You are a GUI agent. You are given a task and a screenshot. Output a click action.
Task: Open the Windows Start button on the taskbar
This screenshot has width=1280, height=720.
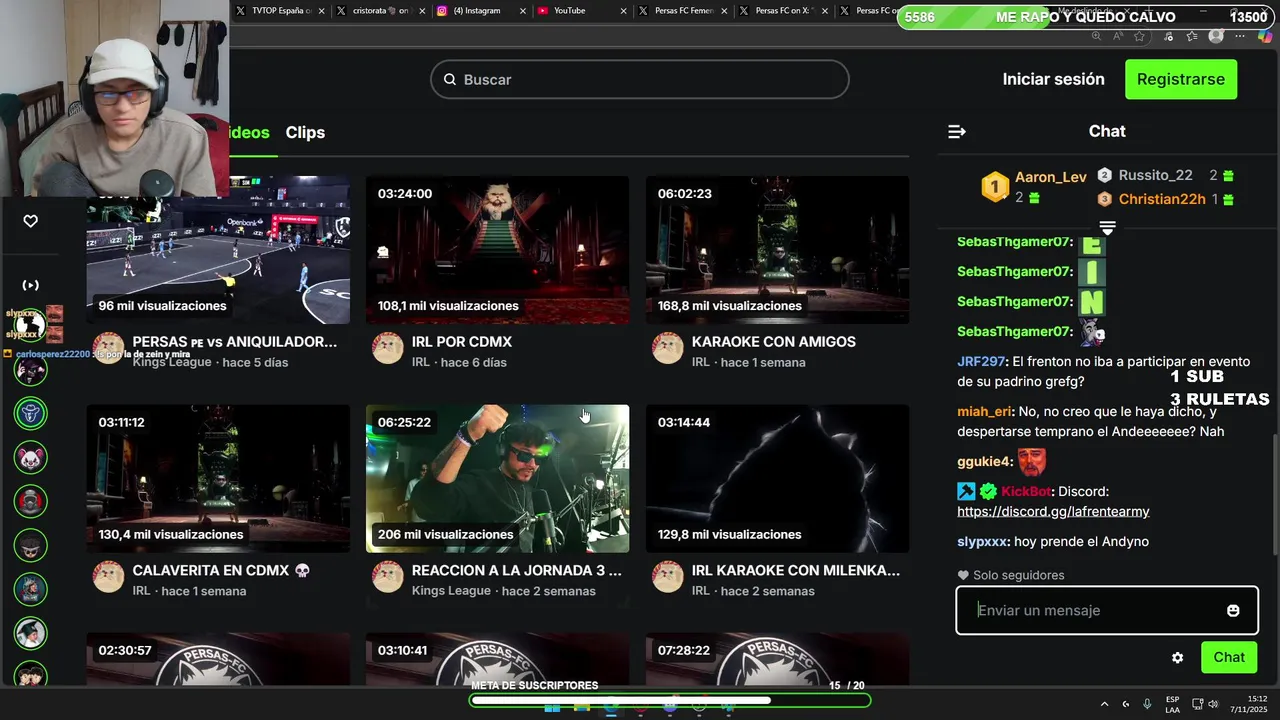click(x=552, y=708)
